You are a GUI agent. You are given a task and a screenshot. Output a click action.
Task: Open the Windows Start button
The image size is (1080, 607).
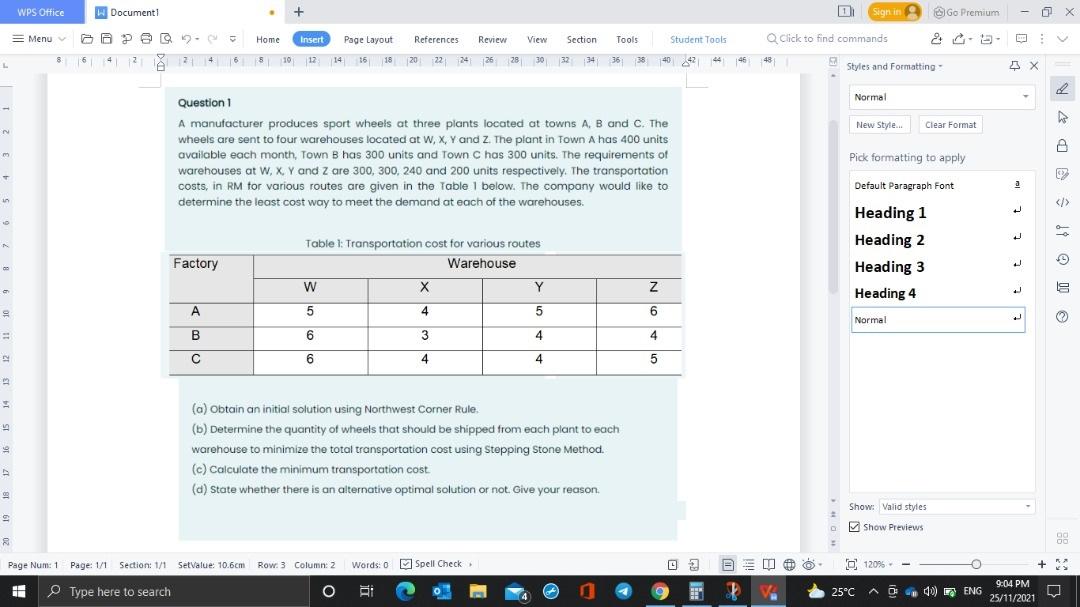pyautogui.click(x=19, y=591)
